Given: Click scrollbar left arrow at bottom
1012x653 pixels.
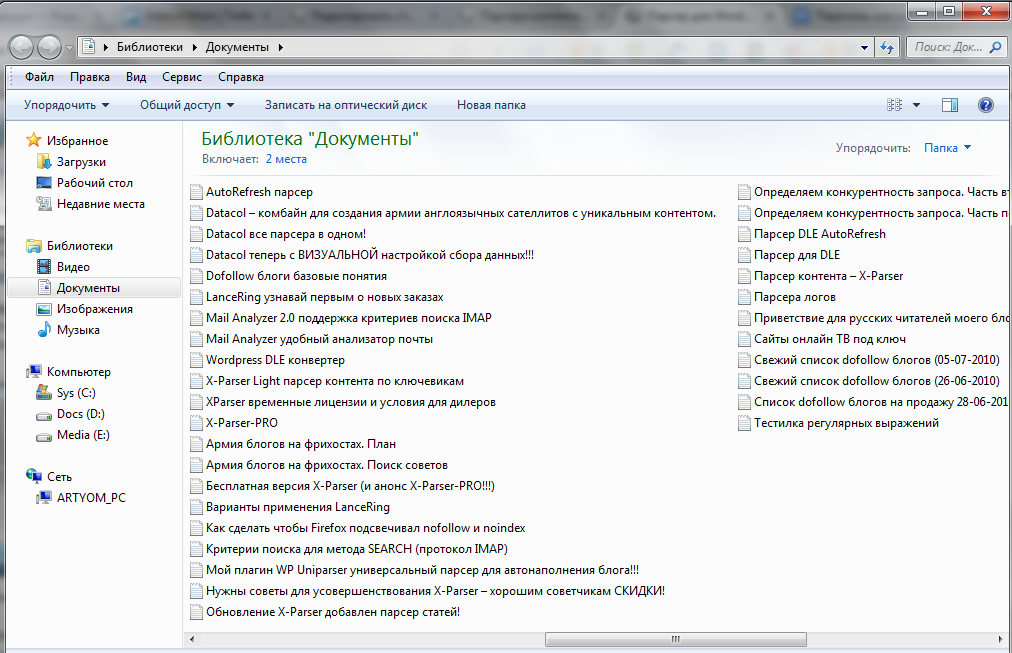Looking at the screenshot, I should pos(192,639).
